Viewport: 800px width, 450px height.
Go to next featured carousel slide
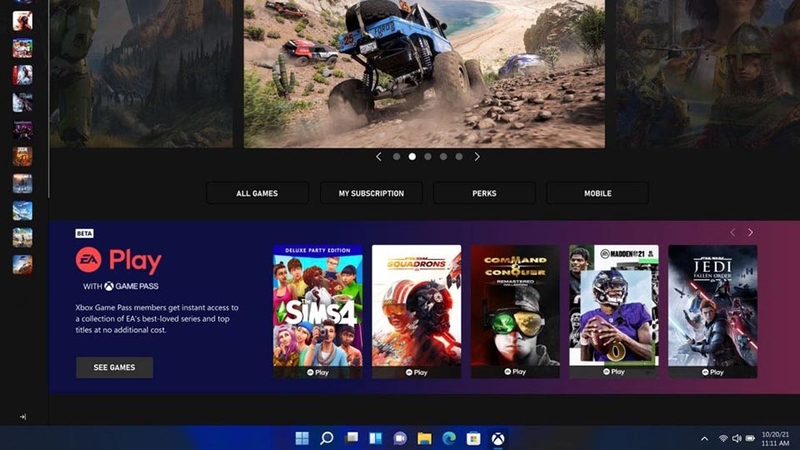(477, 157)
